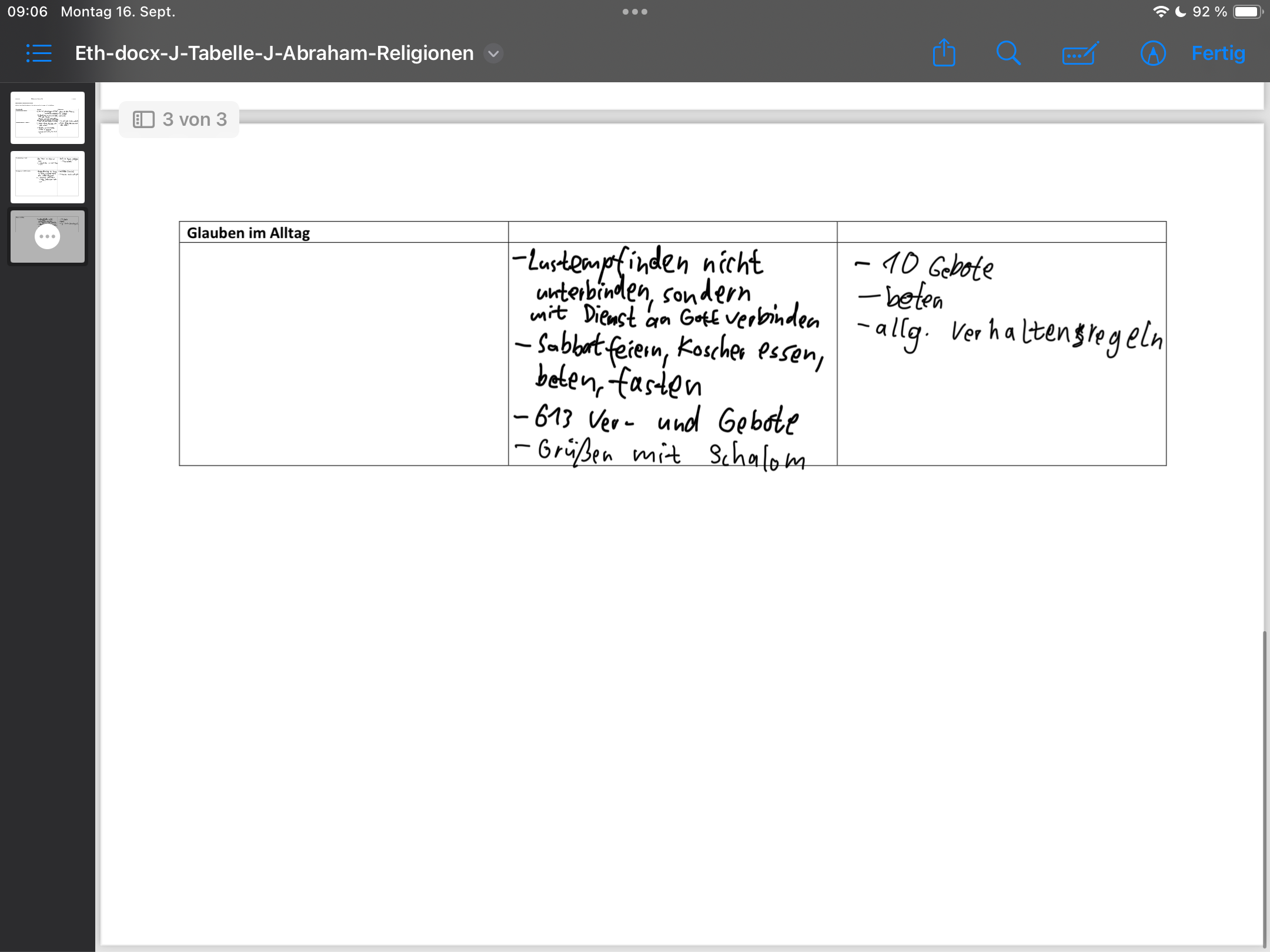Tap the handwritten '10 Gebote' note

pyautogui.click(x=937, y=266)
